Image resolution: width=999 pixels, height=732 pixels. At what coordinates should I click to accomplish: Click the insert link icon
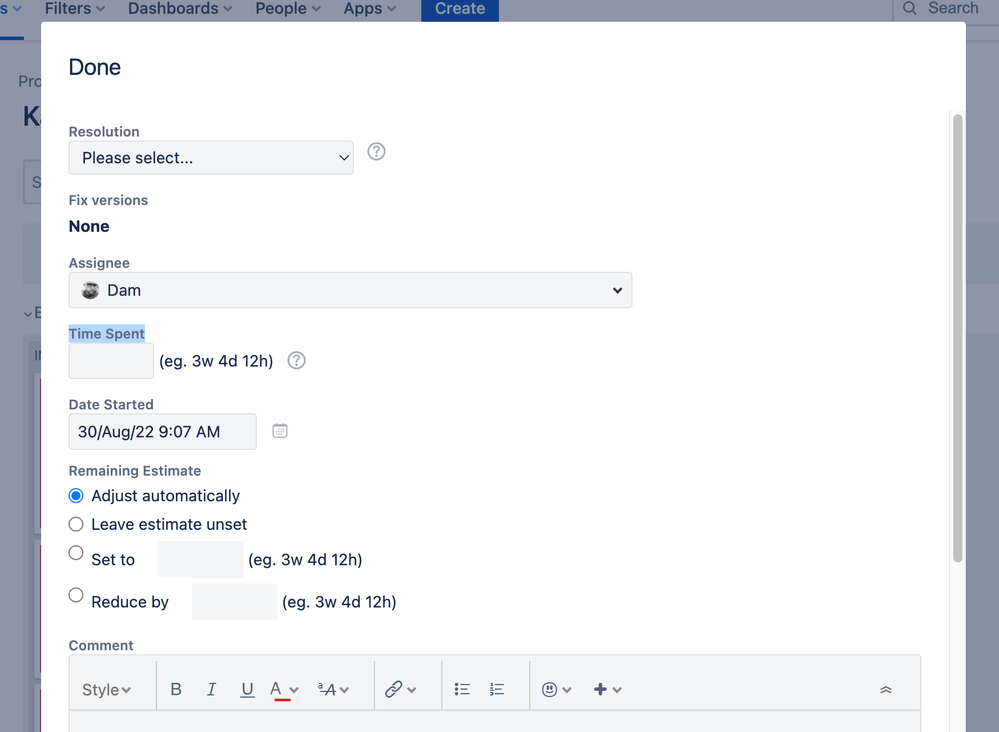[x=394, y=689]
